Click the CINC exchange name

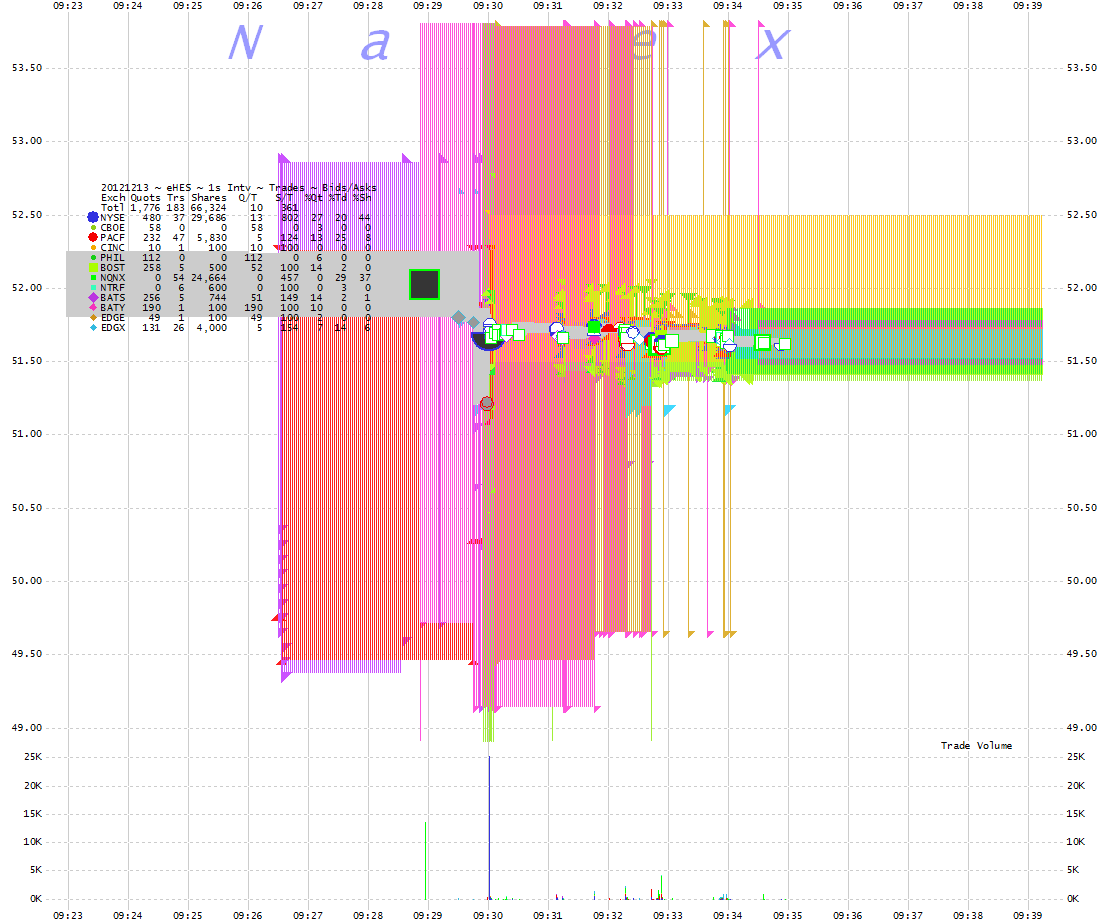[x=112, y=247]
